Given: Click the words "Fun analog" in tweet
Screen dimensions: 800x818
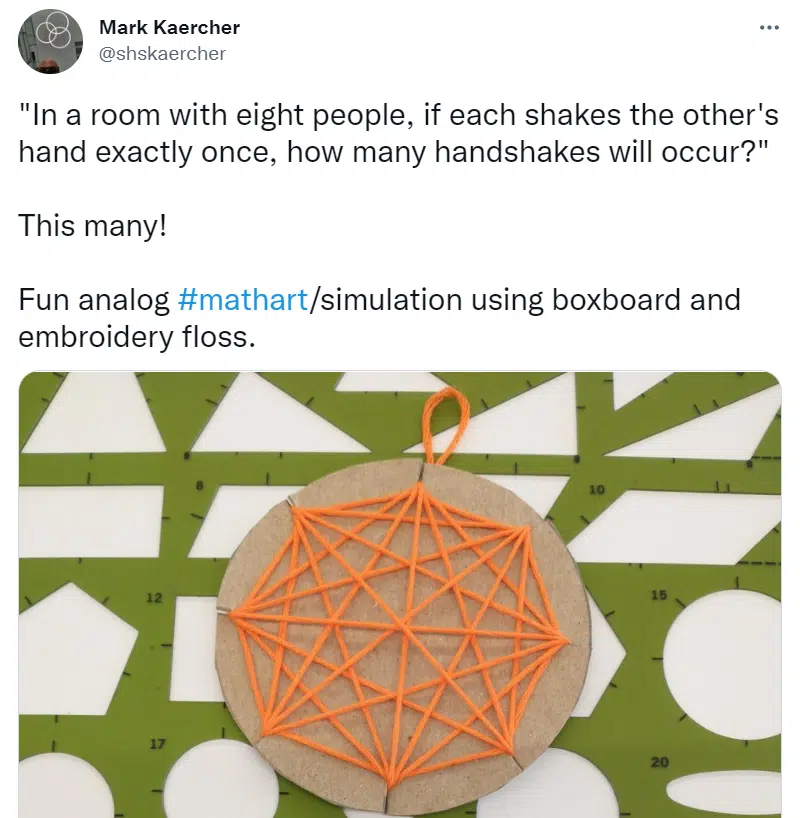Looking at the screenshot, I should (x=94, y=300).
